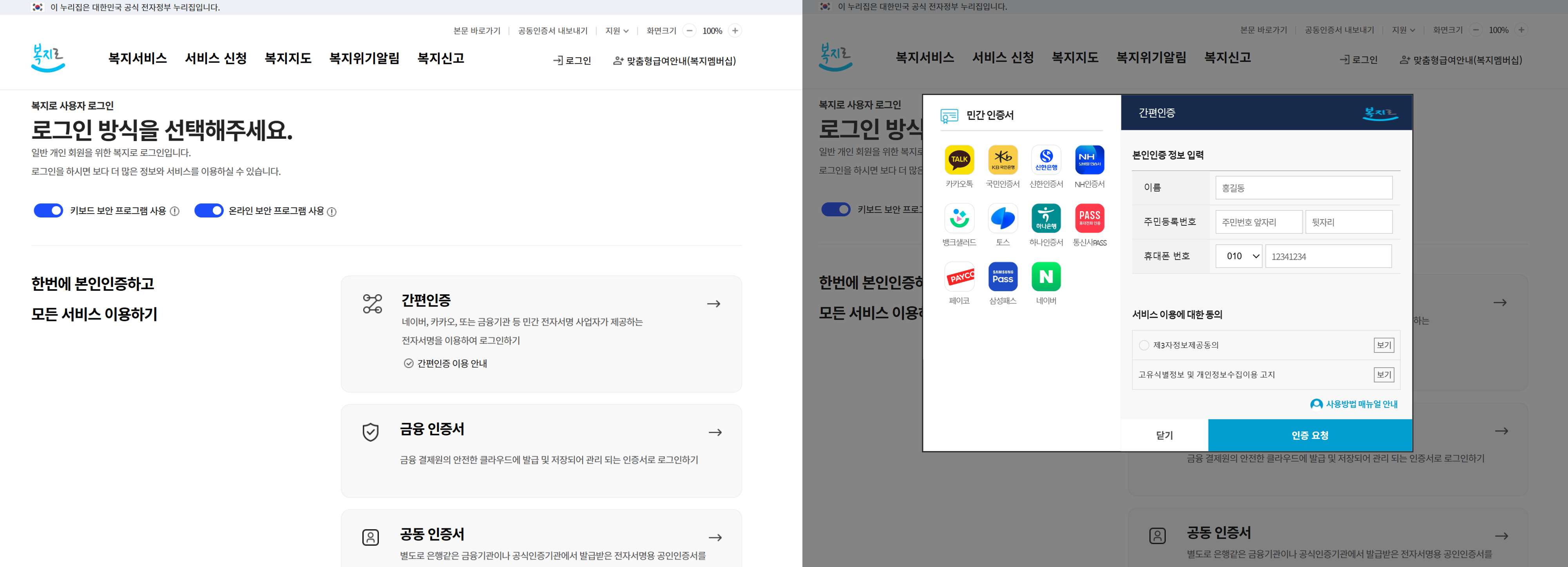The height and width of the screenshot is (567, 1568).
Task: Toggle 온라인 보안 프로그램 사용 switch
Action: pyautogui.click(x=208, y=211)
